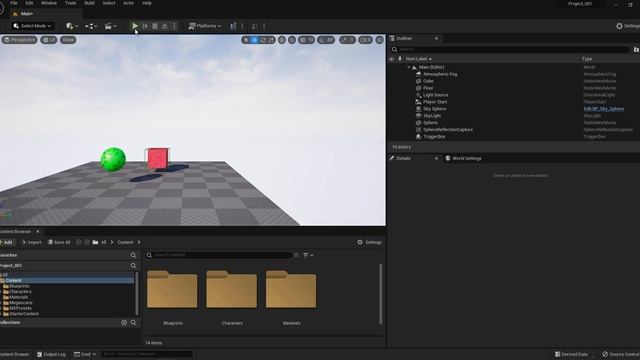
Task: Select Sky Sphere in Outliner
Action: (x=434, y=109)
